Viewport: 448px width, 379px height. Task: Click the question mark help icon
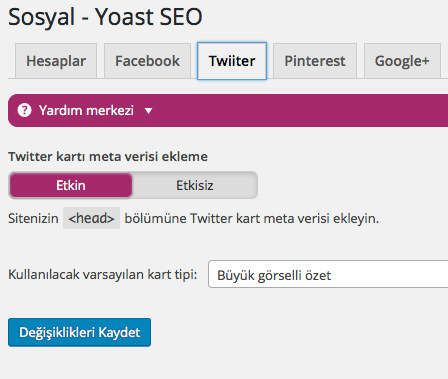pos(24,110)
